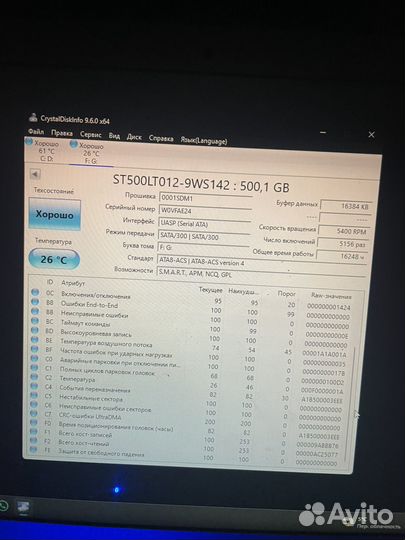Click the Техсостояние label
Image resolution: width=405 pixels, height=540 pixels.
pos(54,190)
